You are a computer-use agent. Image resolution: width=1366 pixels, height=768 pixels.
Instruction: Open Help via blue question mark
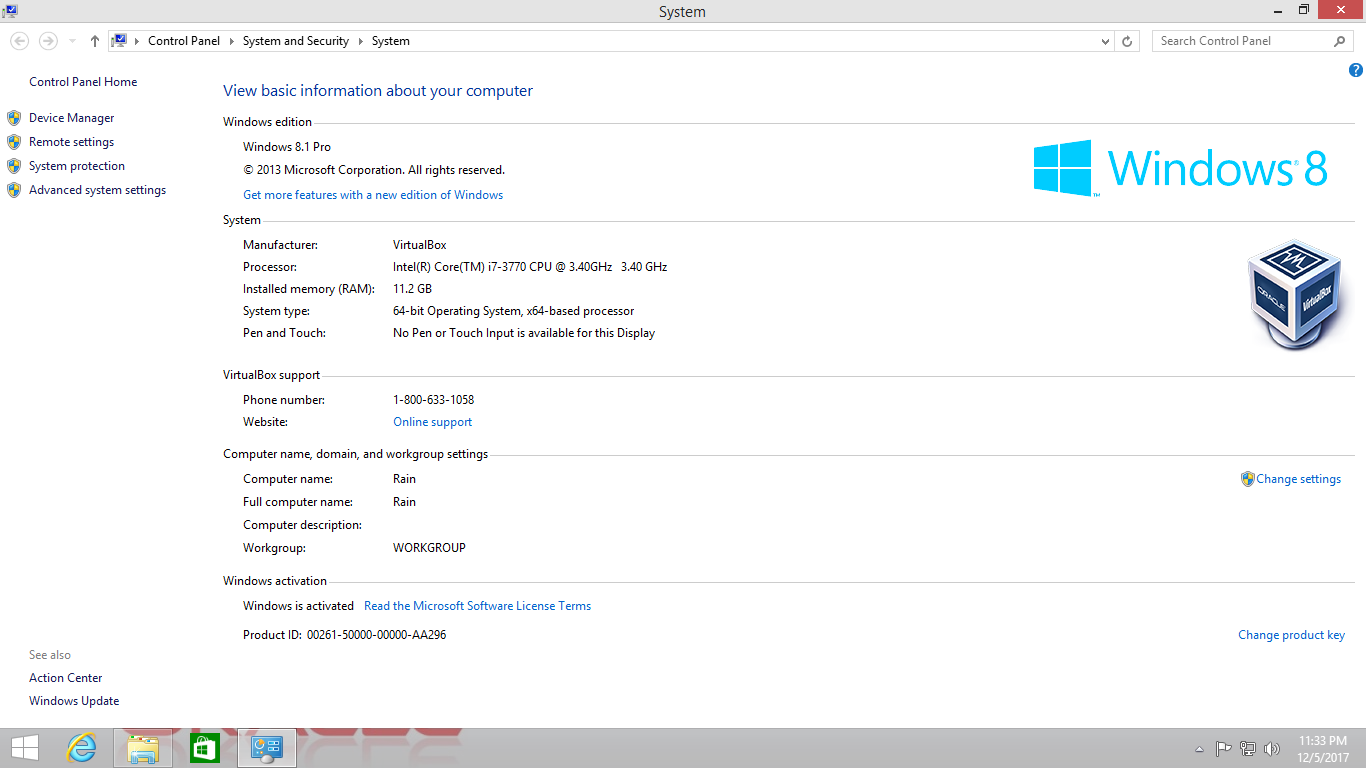[x=1356, y=70]
